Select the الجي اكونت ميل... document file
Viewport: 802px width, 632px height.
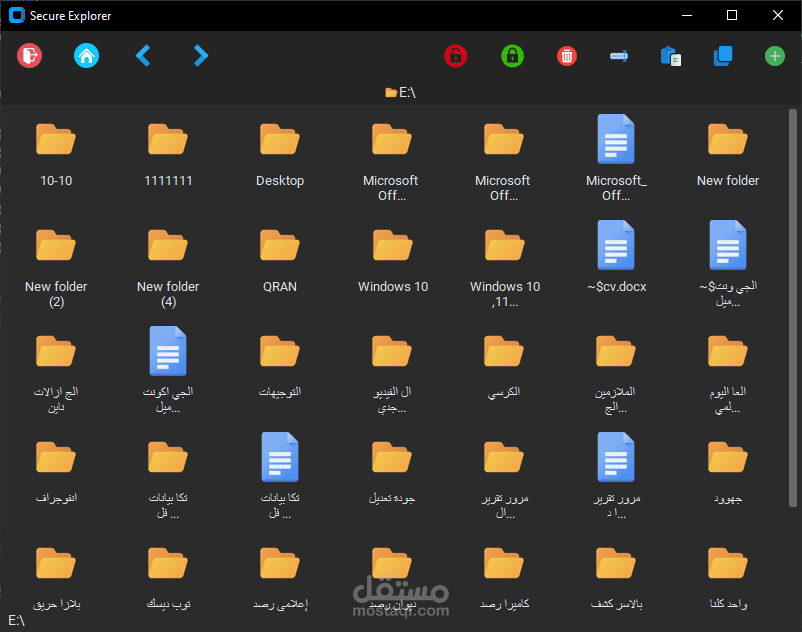coord(168,370)
